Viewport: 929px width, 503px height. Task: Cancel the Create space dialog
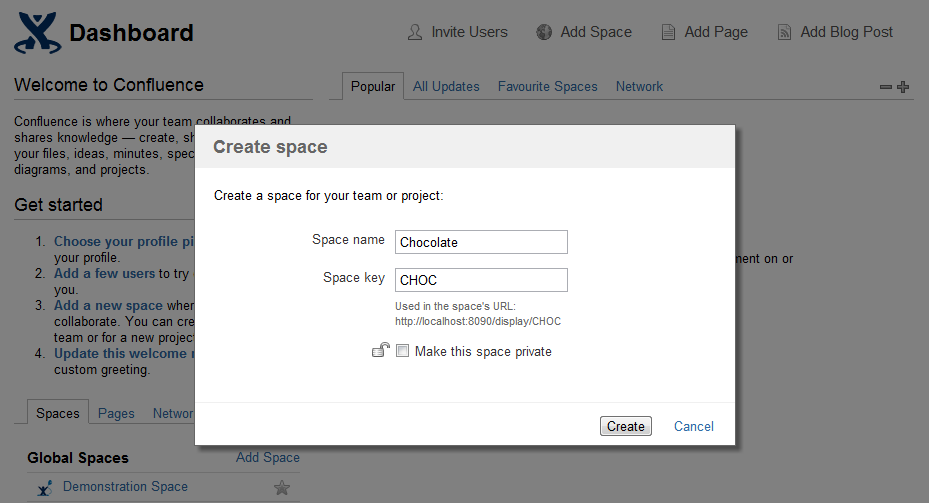tap(694, 426)
